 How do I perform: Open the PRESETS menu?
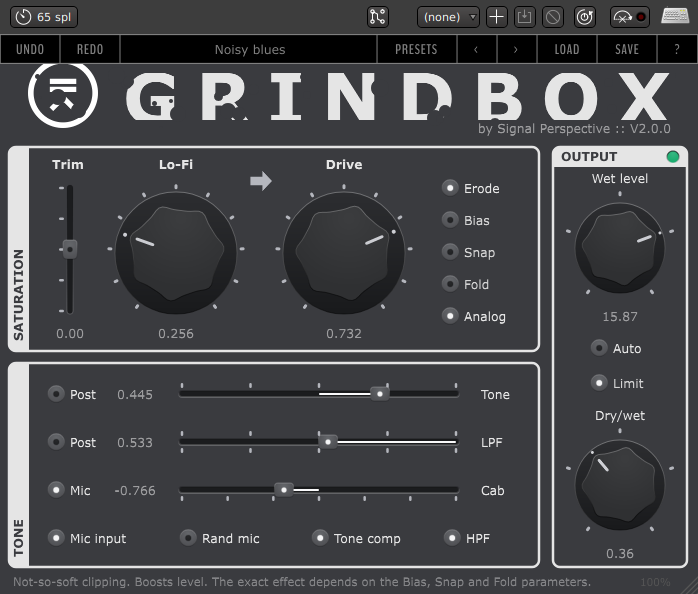pyautogui.click(x=416, y=49)
